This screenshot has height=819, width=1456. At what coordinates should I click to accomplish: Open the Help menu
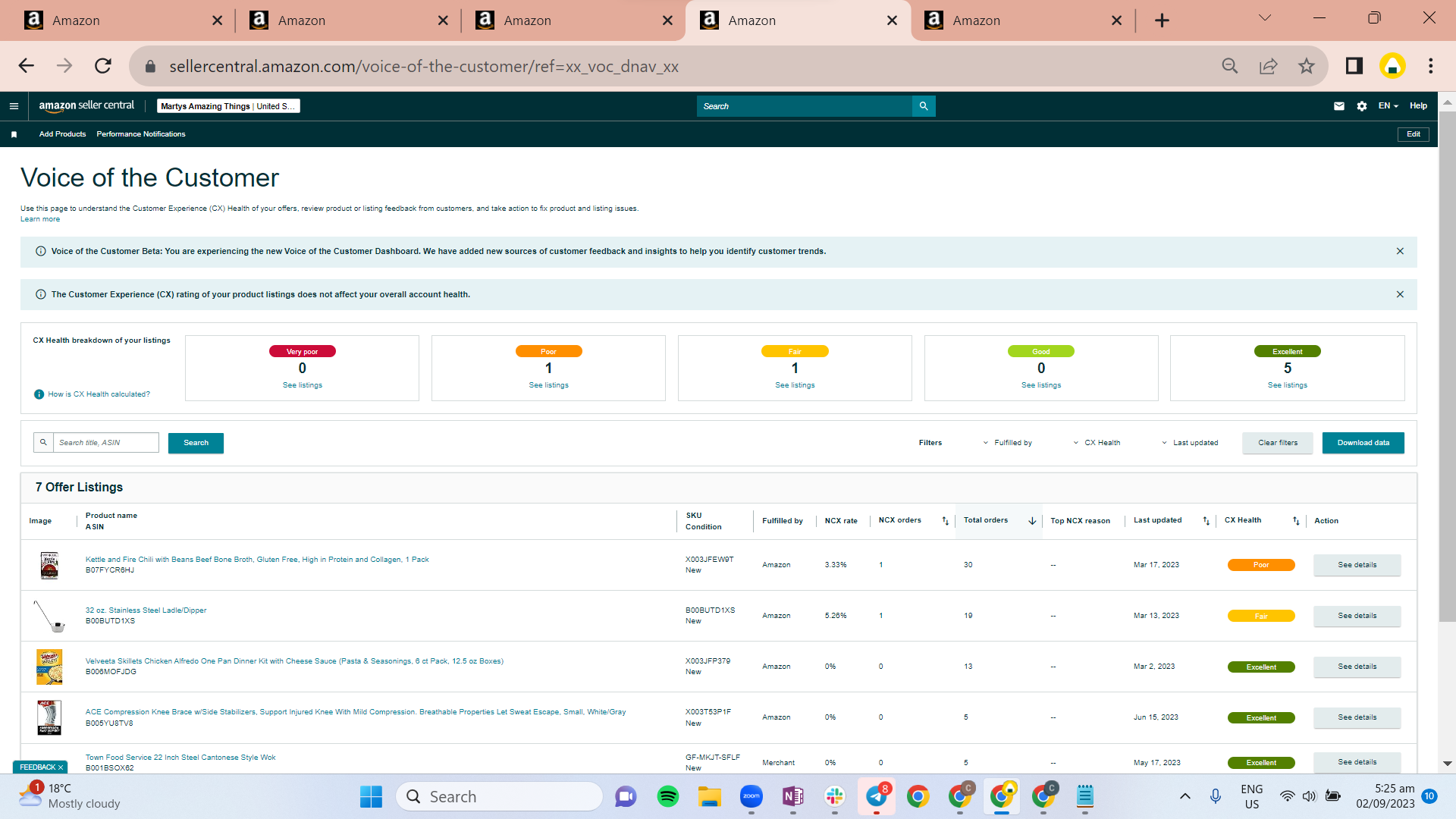pos(1418,106)
